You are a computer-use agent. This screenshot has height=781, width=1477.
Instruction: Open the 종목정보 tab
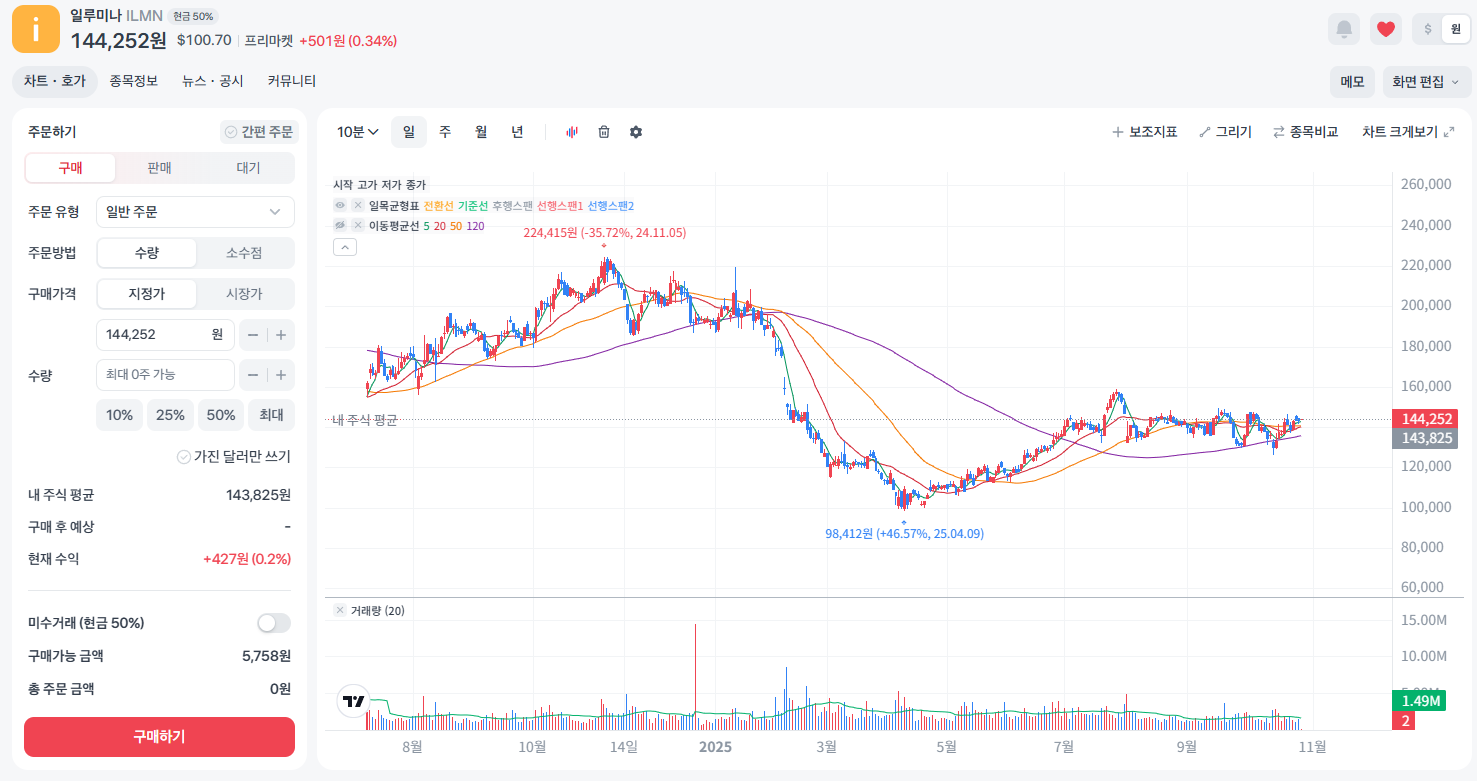pyautogui.click(x=134, y=82)
